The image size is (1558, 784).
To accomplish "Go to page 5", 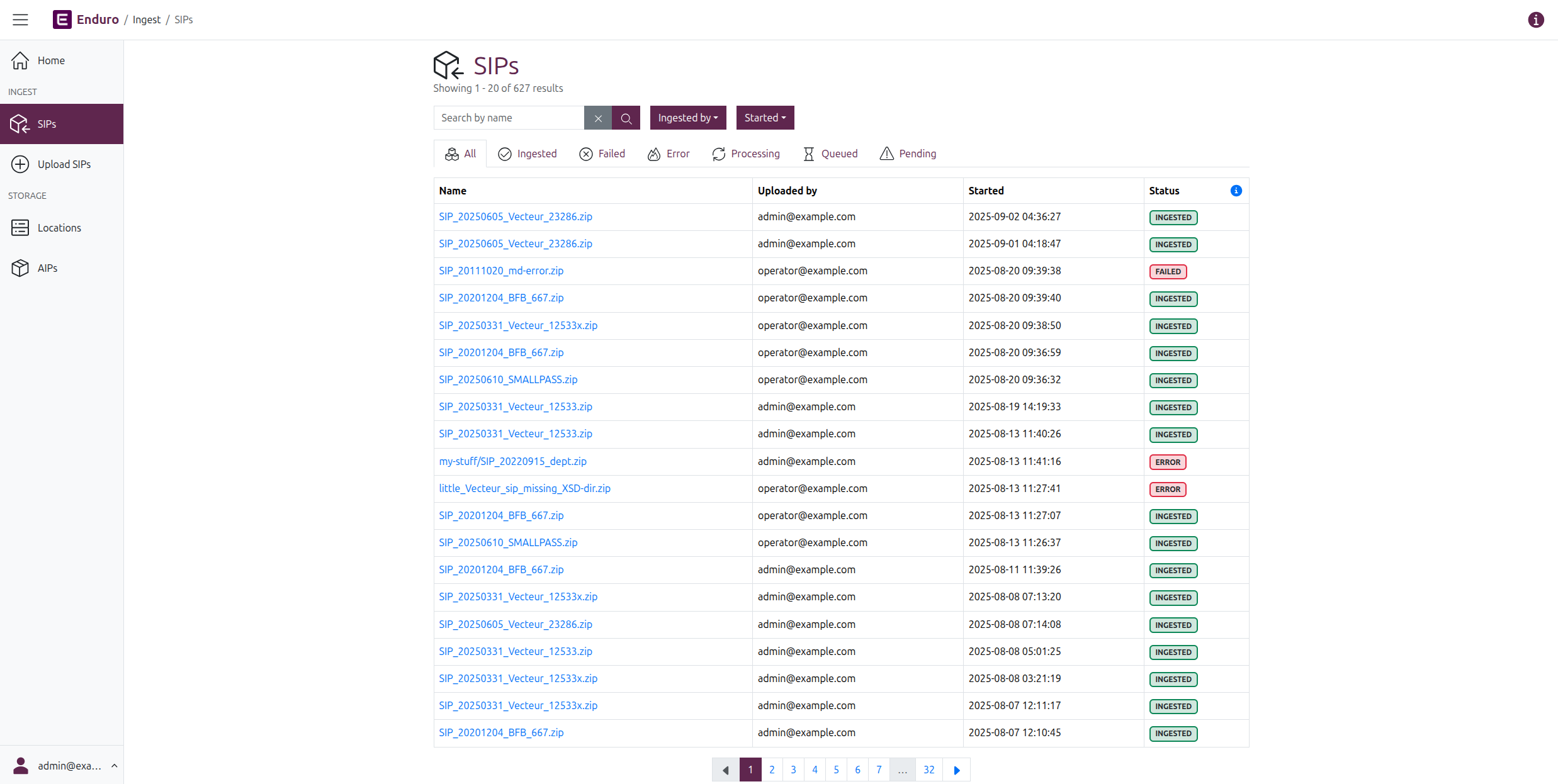I will pyautogui.click(x=836, y=770).
